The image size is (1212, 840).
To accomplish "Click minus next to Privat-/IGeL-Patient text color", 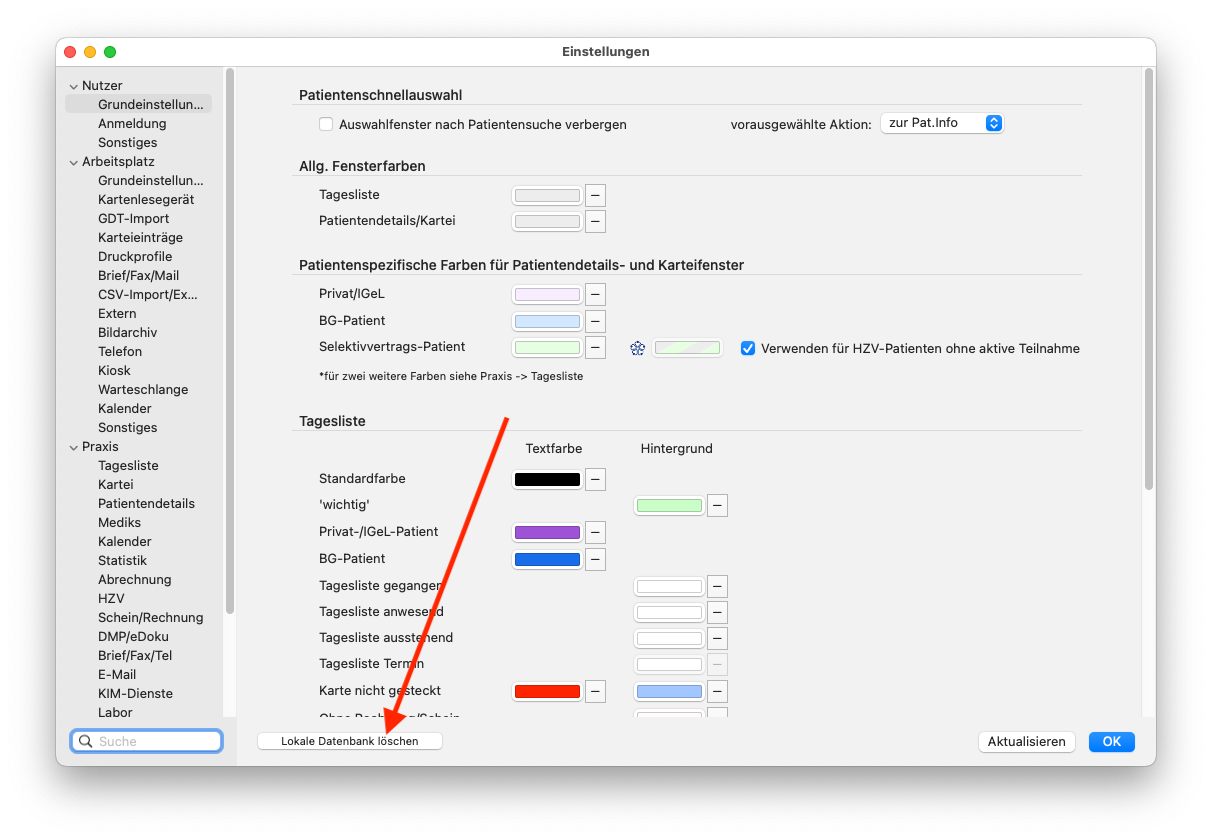I will pyautogui.click(x=596, y=532).
